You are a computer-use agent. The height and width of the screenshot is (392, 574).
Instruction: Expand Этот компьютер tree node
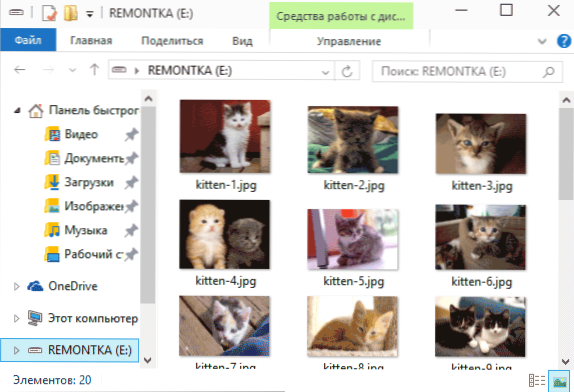(16, 318)
